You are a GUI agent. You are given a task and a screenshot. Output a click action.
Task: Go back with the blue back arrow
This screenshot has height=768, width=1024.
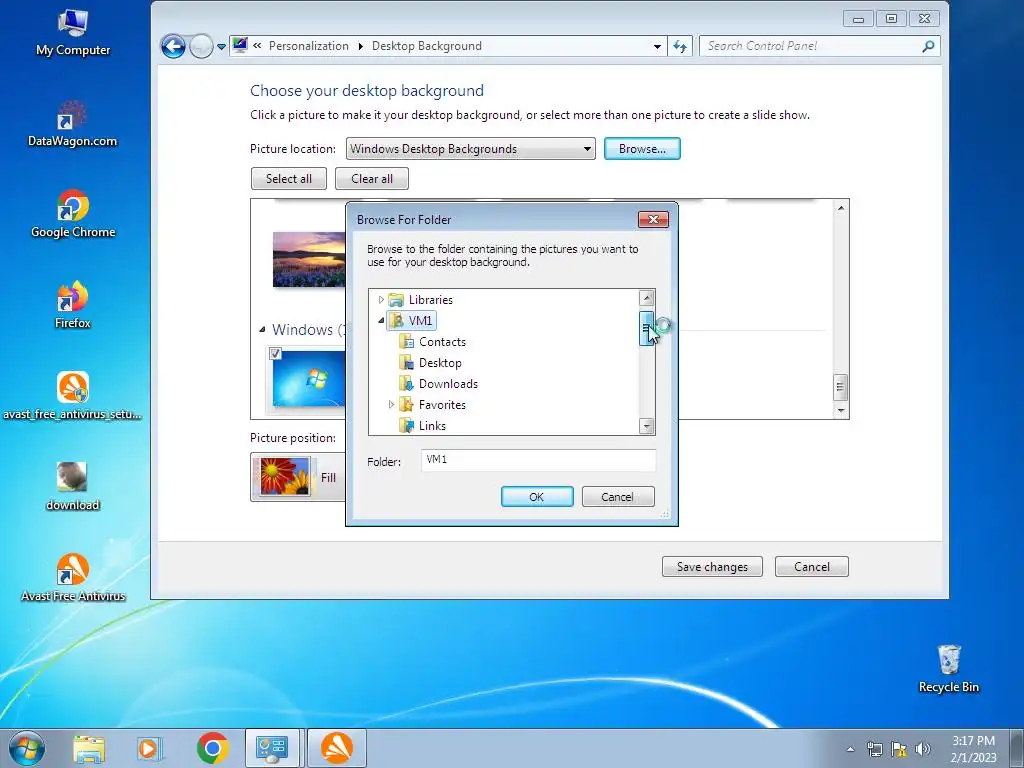pyautogui.click(x=173, y=46)
